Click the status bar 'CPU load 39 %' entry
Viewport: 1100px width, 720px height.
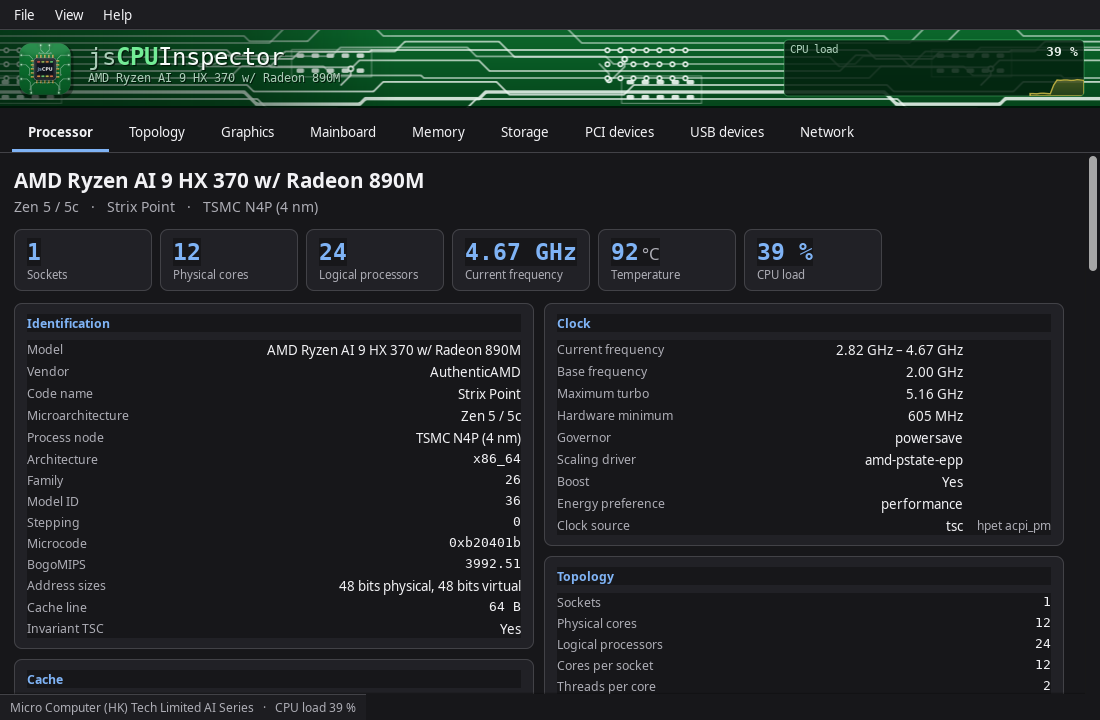315,707
